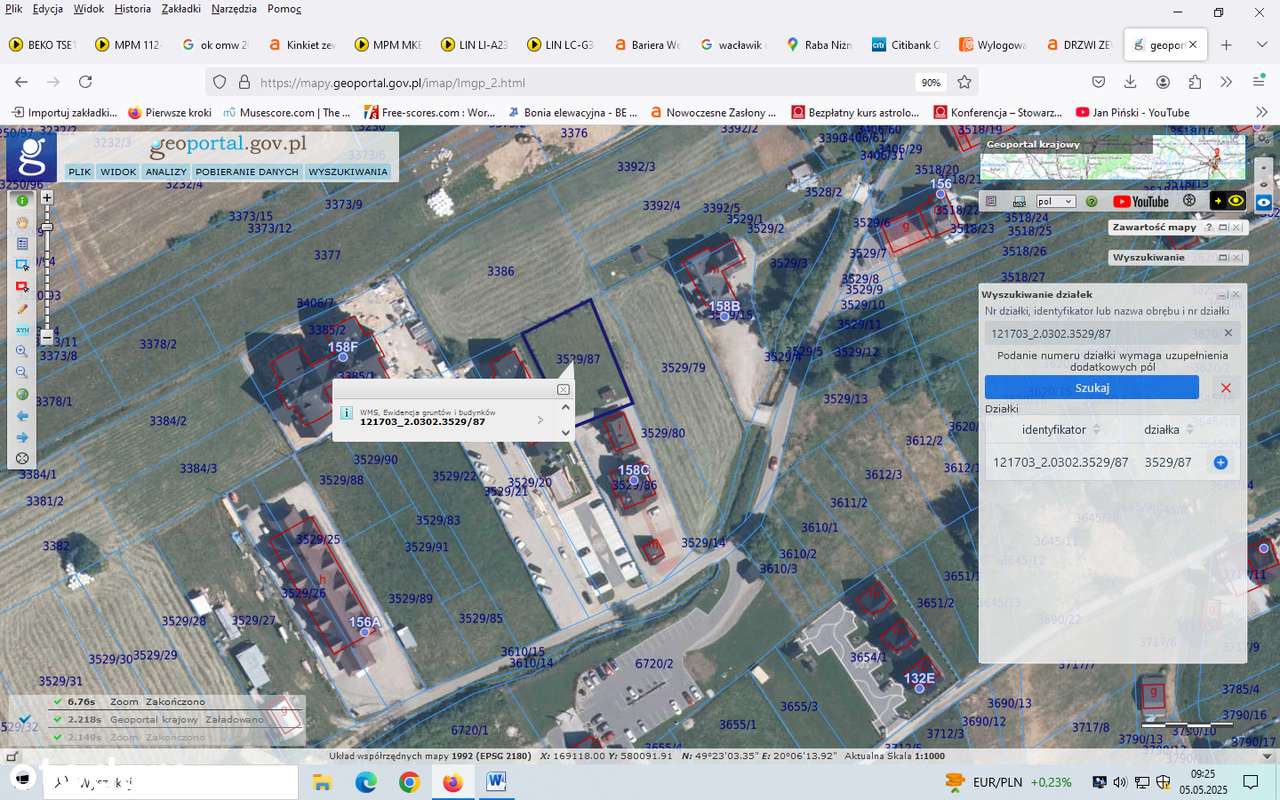Toggle the high contrast eye mode
This screenshot has width=1280, height=800.
(x=1228, y=201)
